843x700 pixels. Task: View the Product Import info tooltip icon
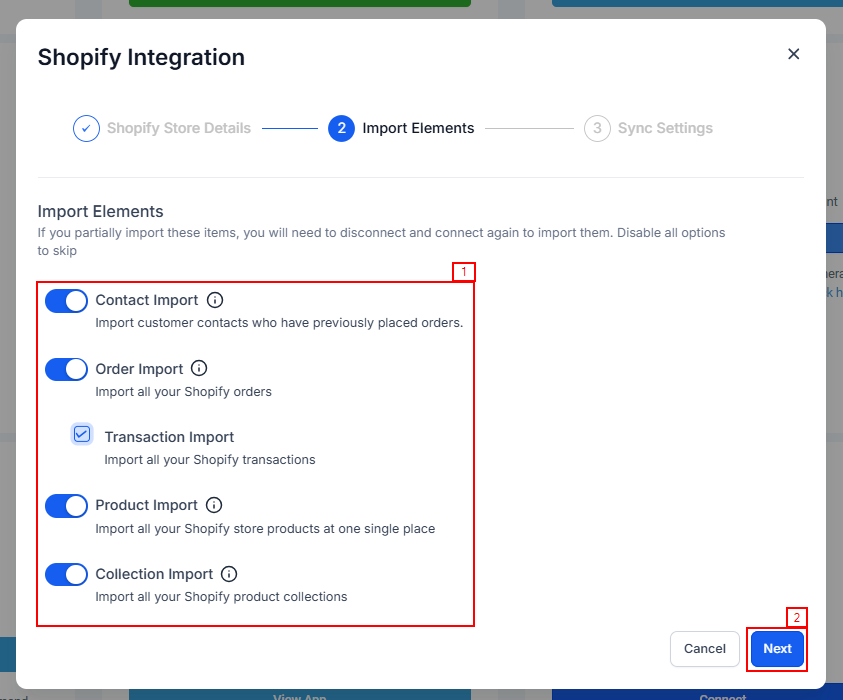coord(214,505)
